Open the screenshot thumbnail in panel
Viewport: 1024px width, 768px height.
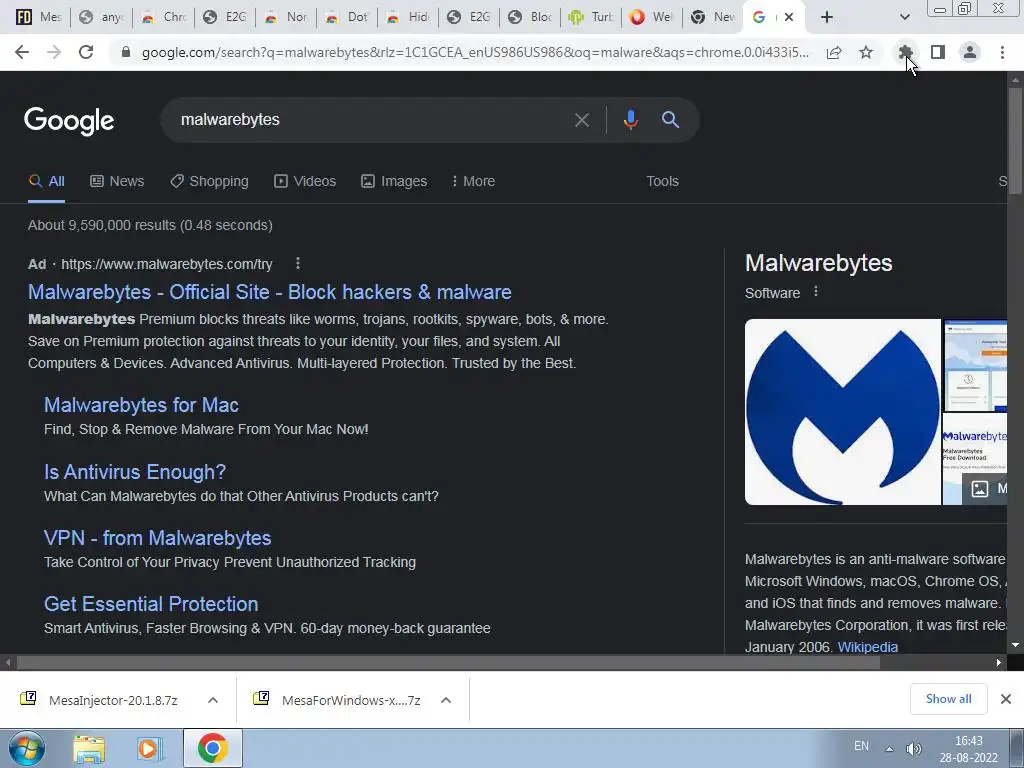tap(974, 365)
